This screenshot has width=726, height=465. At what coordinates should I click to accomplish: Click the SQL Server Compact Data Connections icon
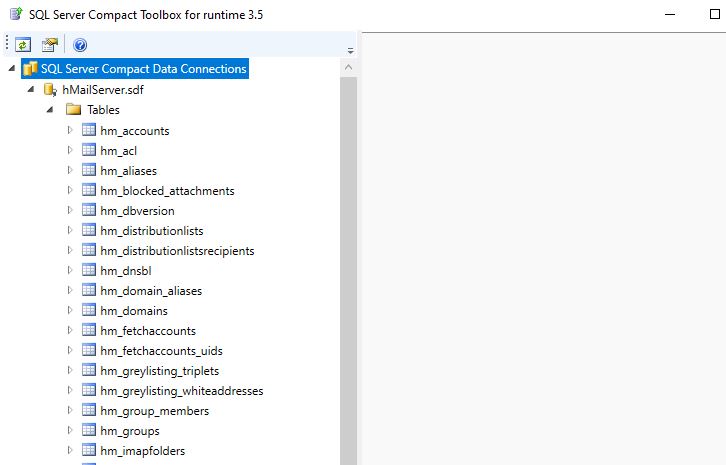tap(30, 69)
